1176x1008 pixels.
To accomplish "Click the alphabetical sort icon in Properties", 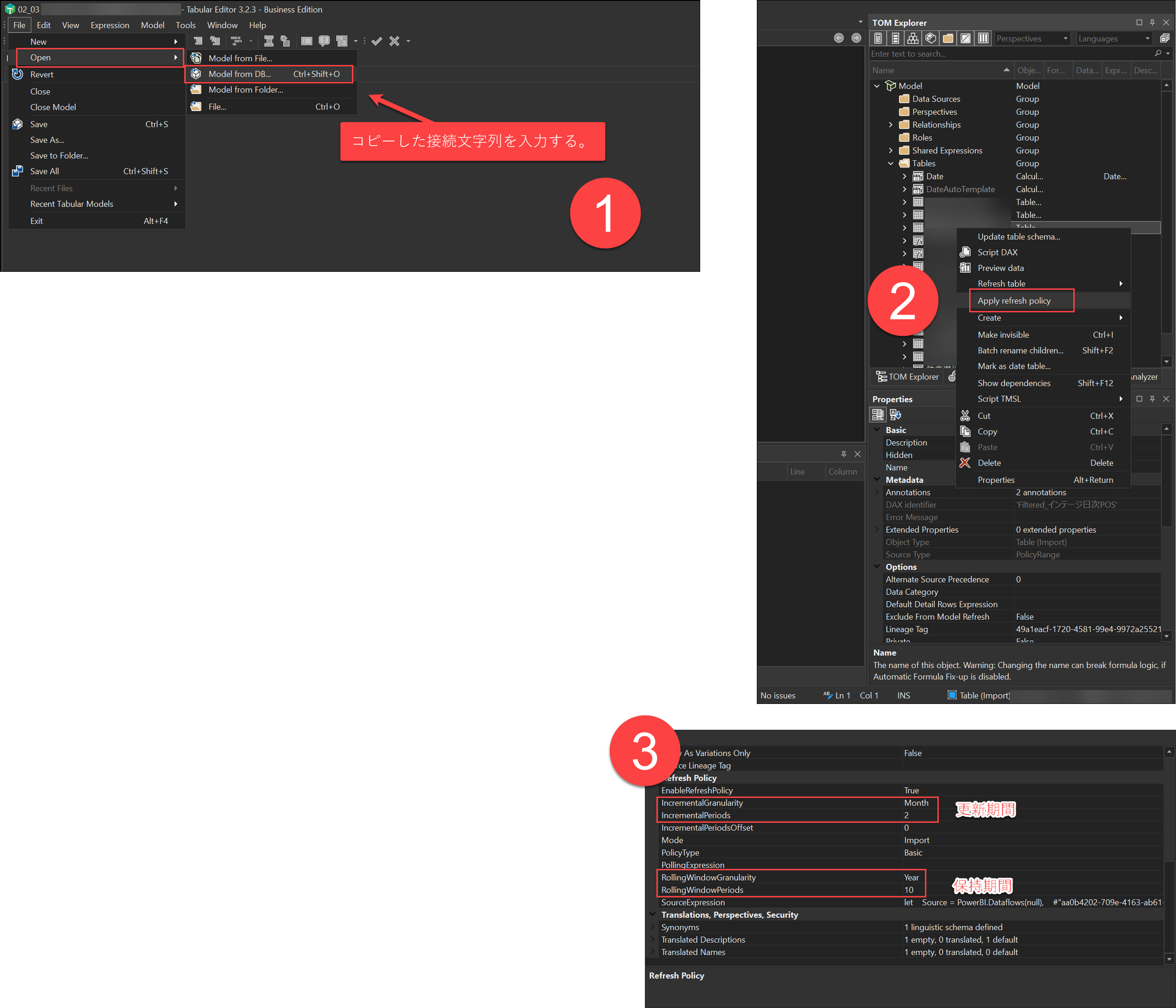I will [895, 415].
